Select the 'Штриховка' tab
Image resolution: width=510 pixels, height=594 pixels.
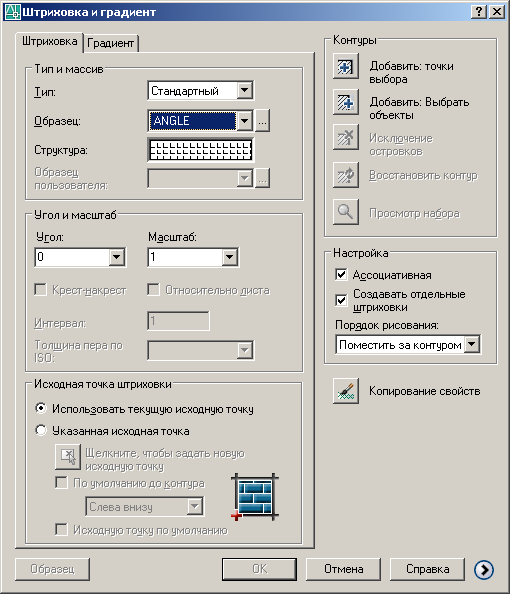pyautogui.click(x=49, y=41)
